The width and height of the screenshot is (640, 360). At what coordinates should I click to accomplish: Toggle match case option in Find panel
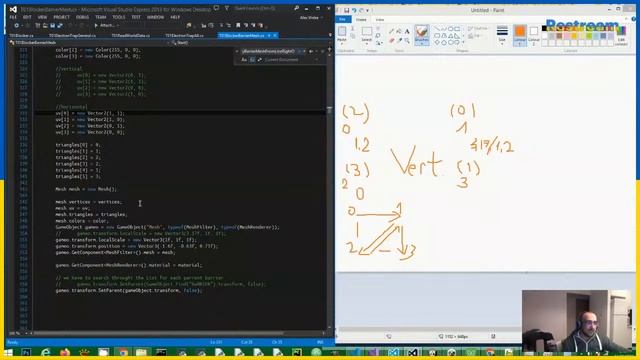tap(244, 60)
